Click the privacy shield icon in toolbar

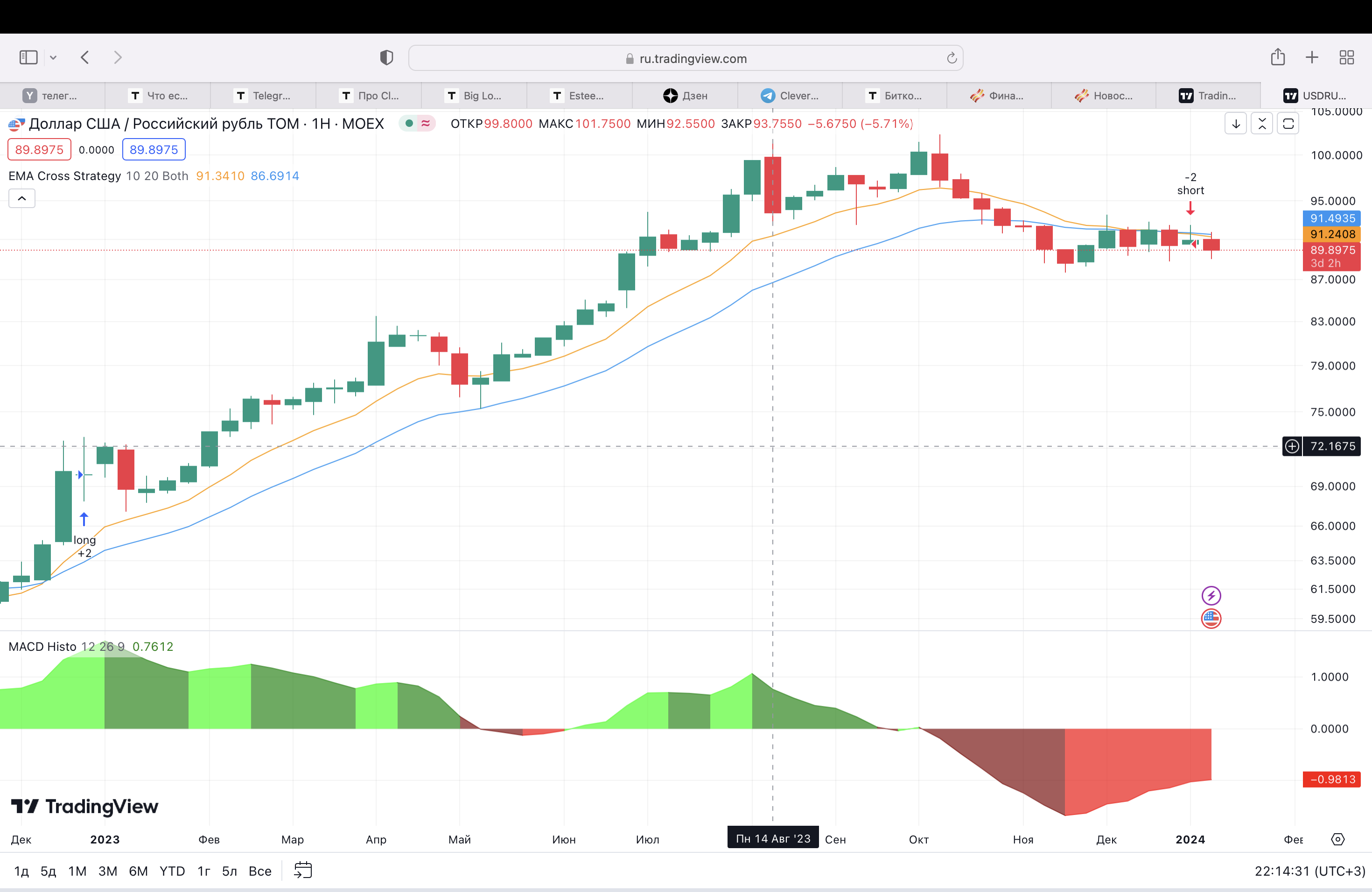click(386, 58)
